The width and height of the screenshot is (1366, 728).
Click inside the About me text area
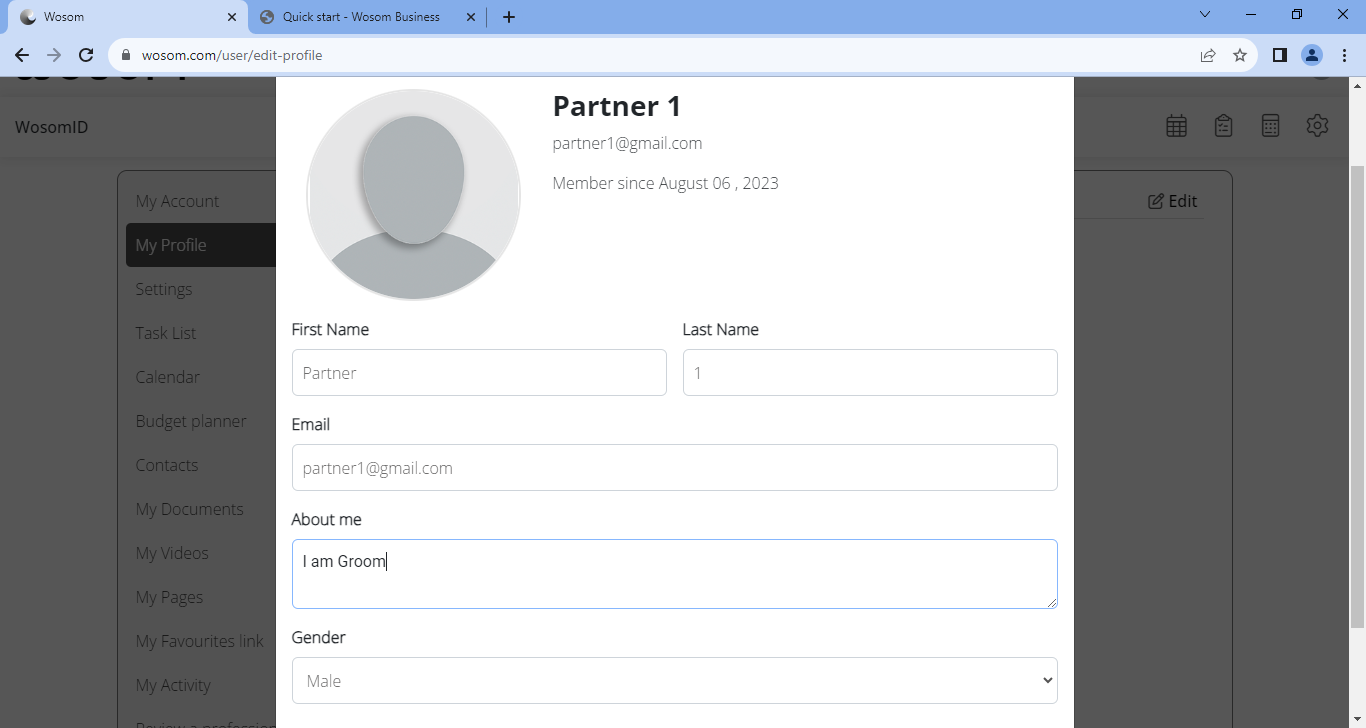click(674, 573)
